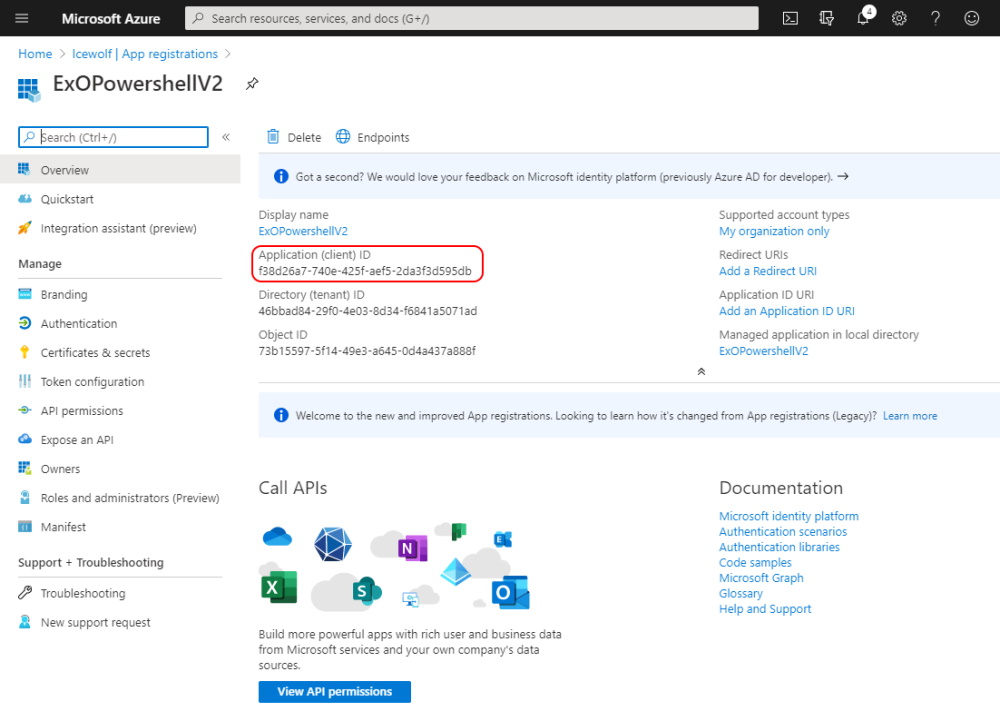Click the Roles and administrators icon
Screen dimensions: 1000x721
point(25,497)
